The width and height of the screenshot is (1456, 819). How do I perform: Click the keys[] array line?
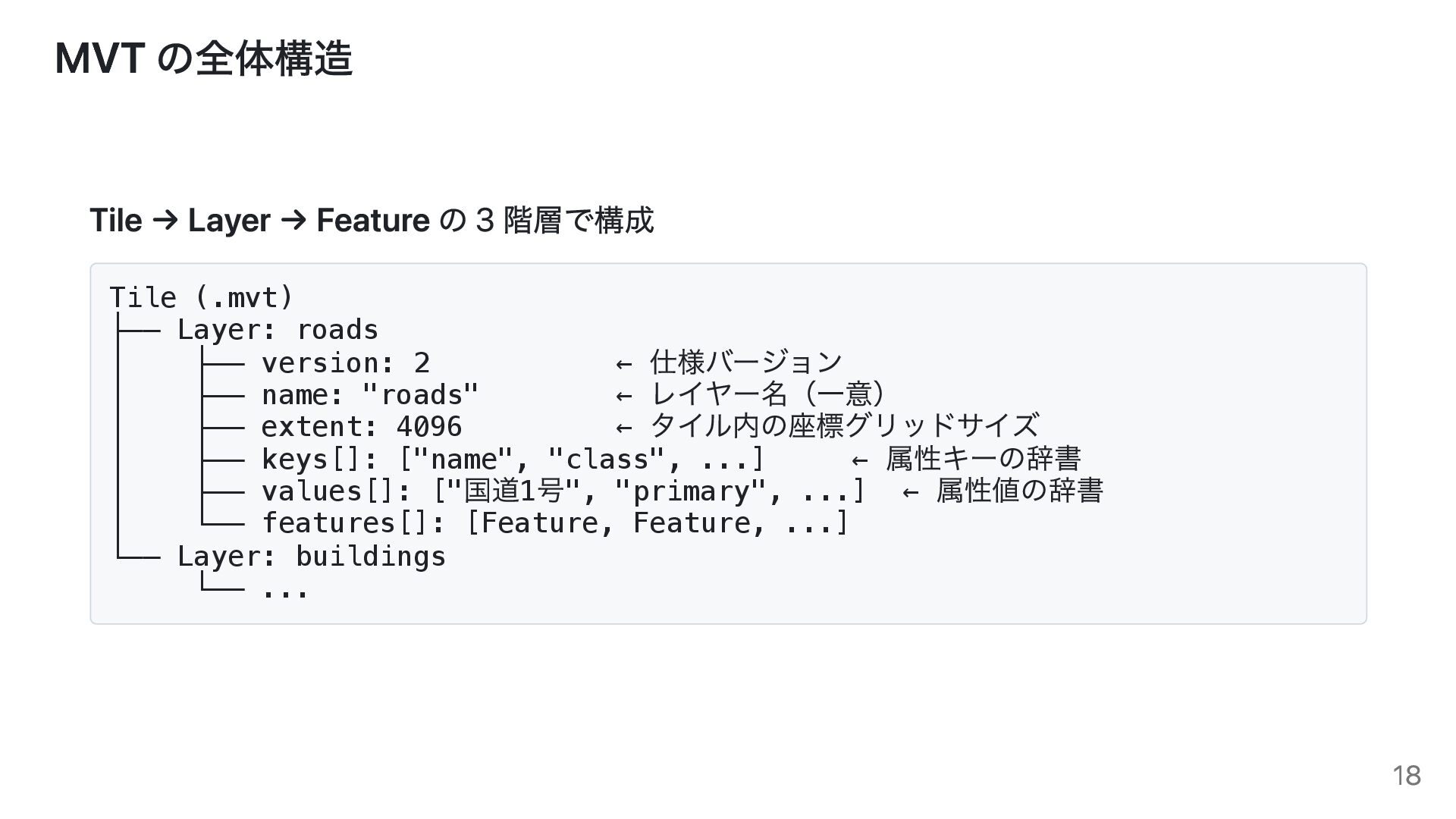513,460
